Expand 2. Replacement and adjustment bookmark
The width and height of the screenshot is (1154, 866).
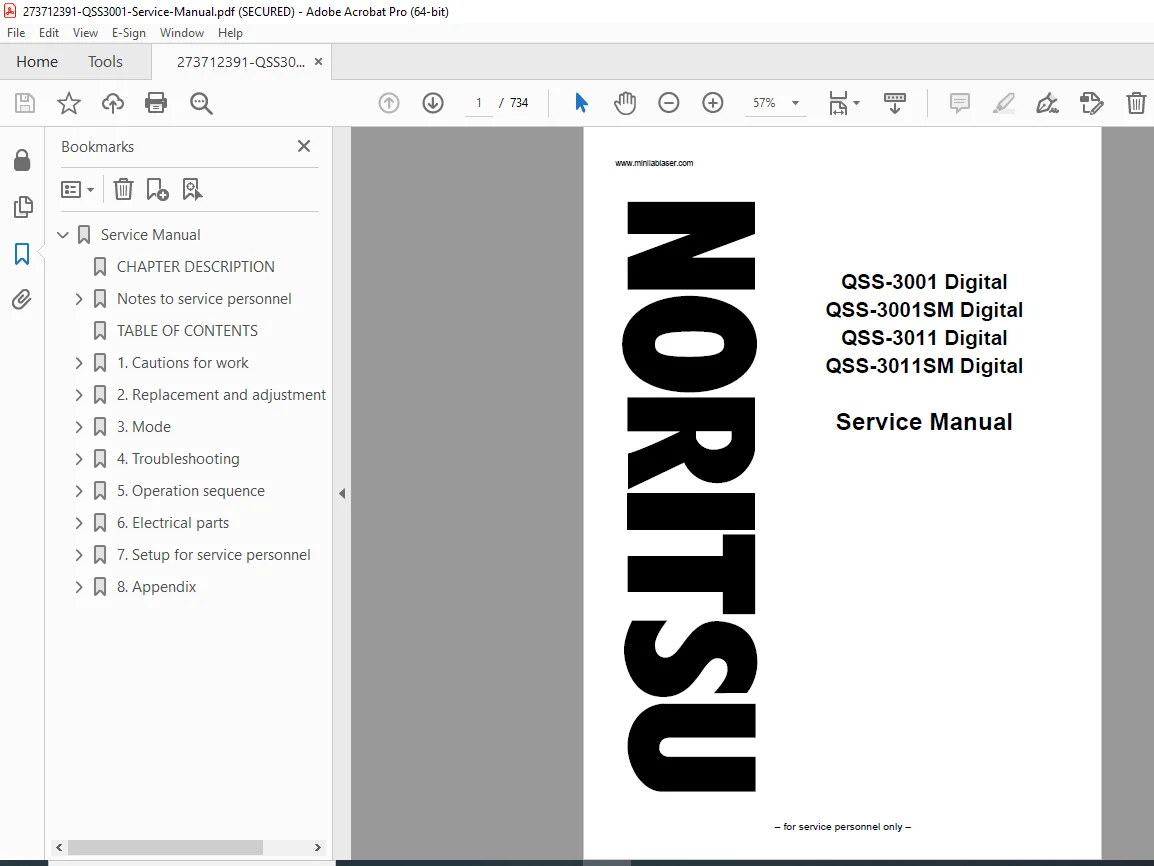(79, 394)
